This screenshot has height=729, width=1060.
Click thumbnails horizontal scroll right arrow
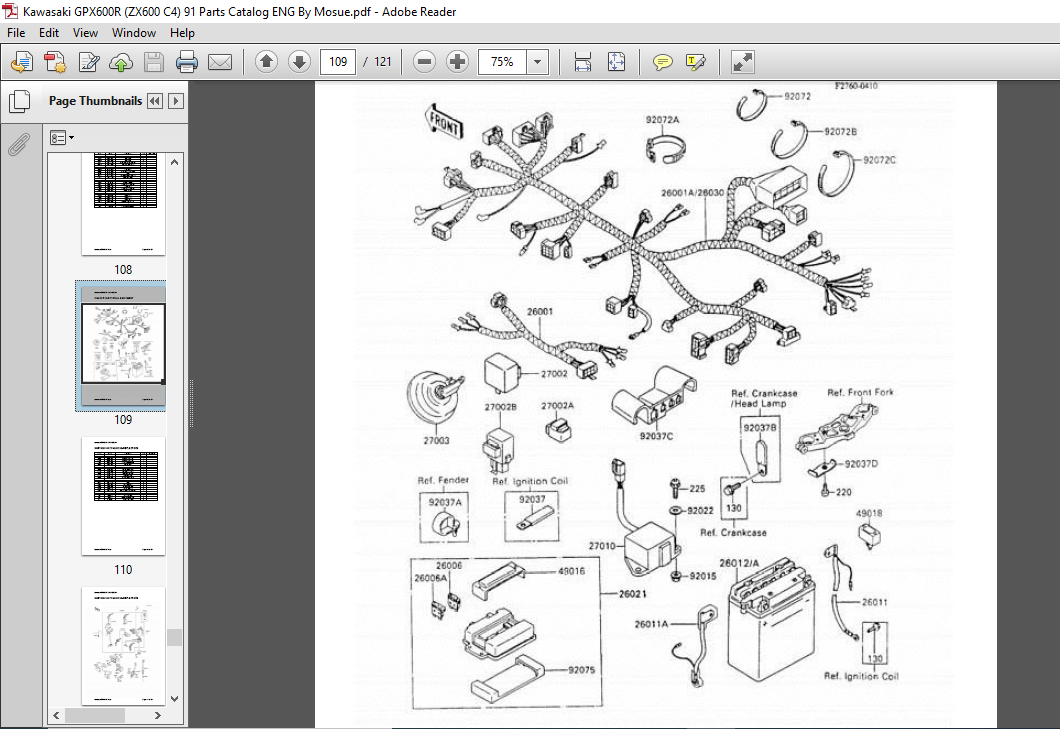[158, 715]
